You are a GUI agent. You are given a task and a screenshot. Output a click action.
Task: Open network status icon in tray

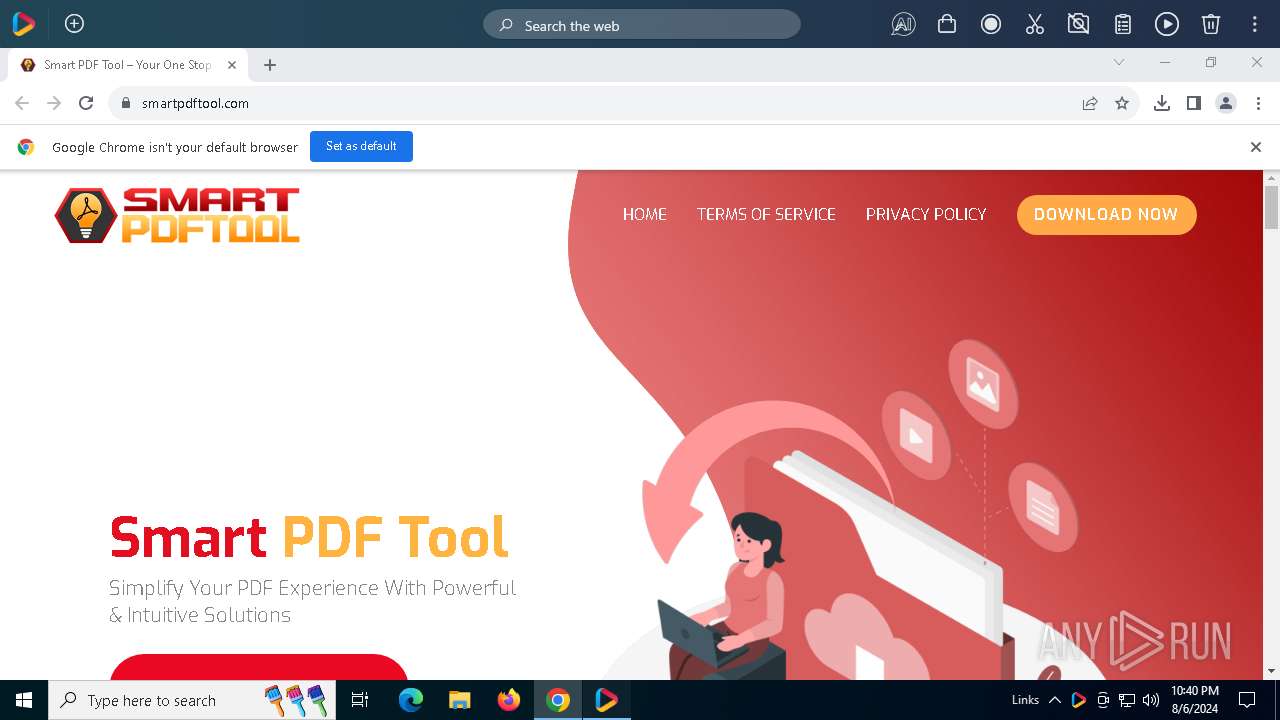(x=1127, y=700)
